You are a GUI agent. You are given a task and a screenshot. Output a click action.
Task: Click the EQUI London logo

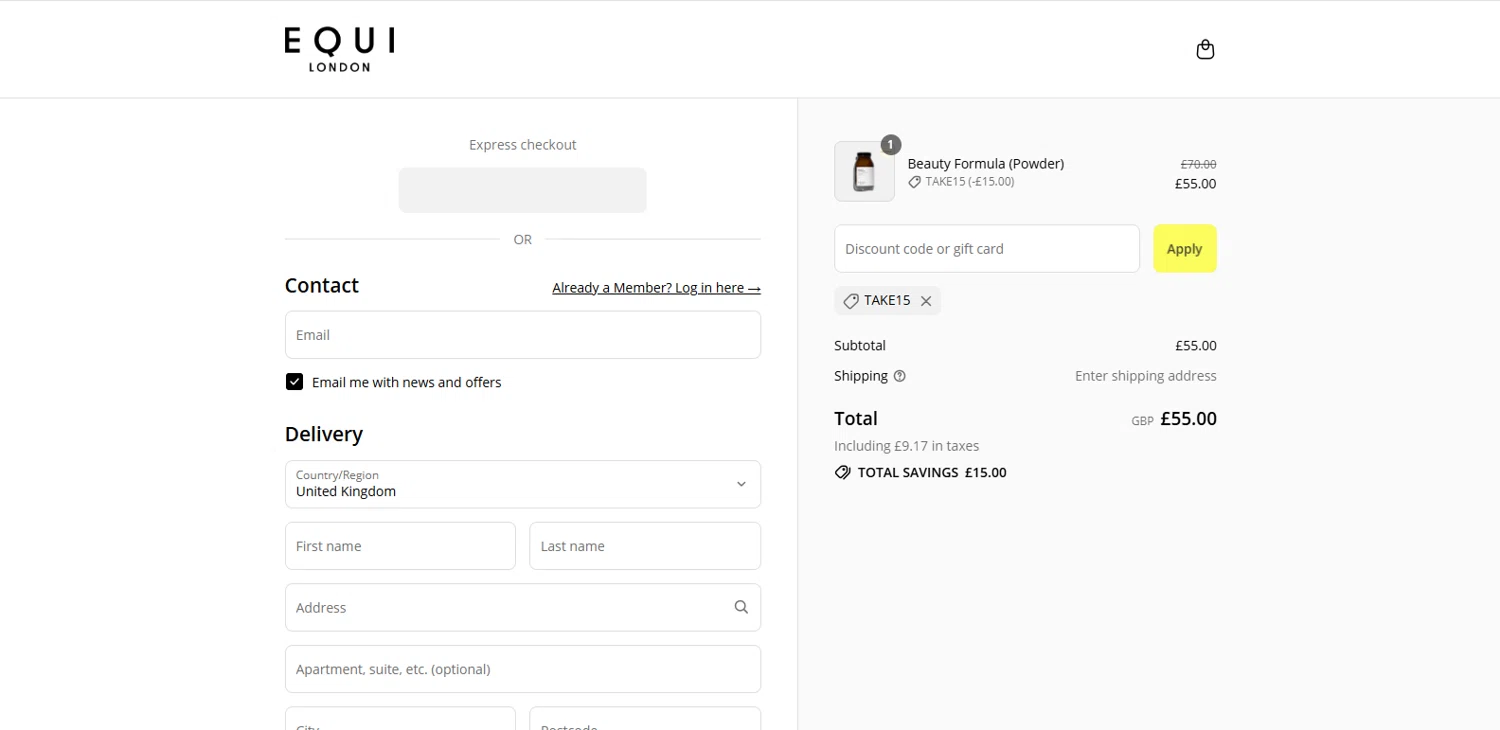(x=339, y=49)
